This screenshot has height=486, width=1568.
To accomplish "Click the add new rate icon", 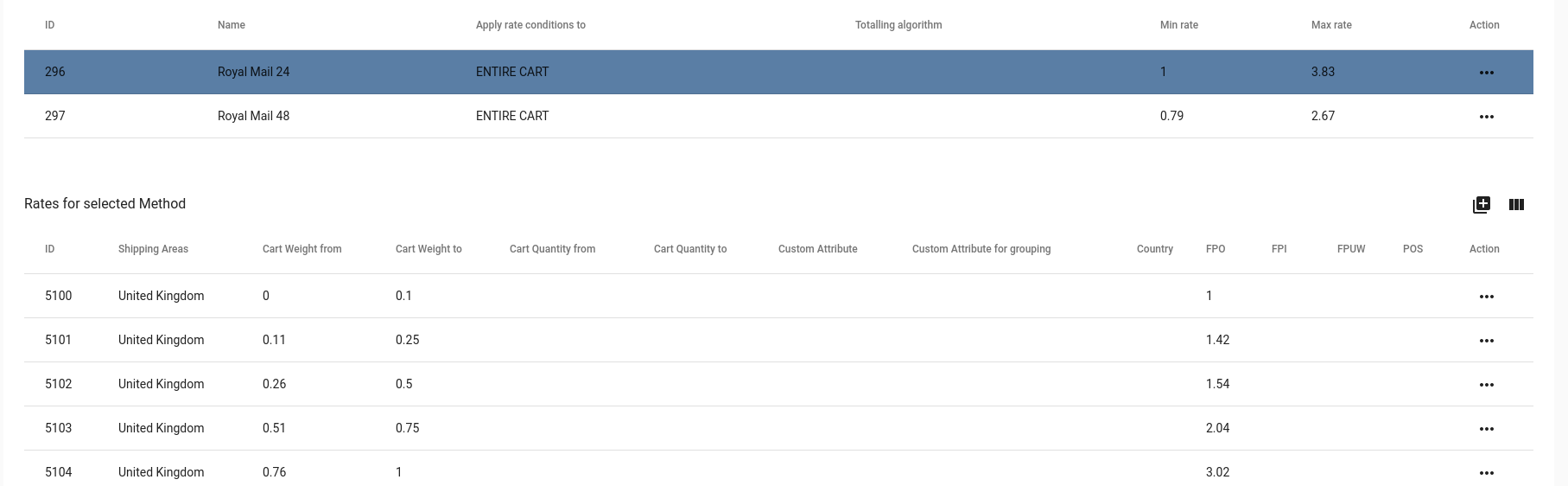I will tap(1481, 204).
